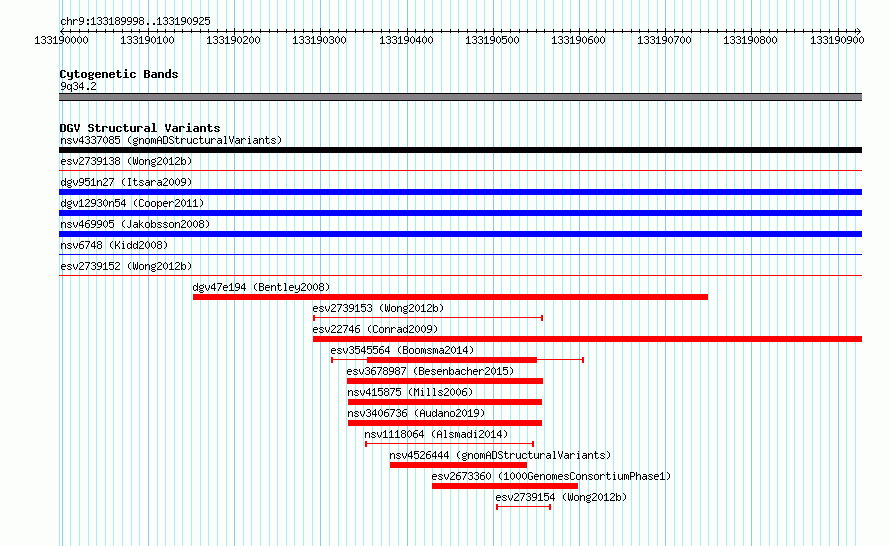Open the nsv4526444 (gnomADStructuralVariants) label
The height and width of the screenshot is (546, 890).
[x=500, y=455]
